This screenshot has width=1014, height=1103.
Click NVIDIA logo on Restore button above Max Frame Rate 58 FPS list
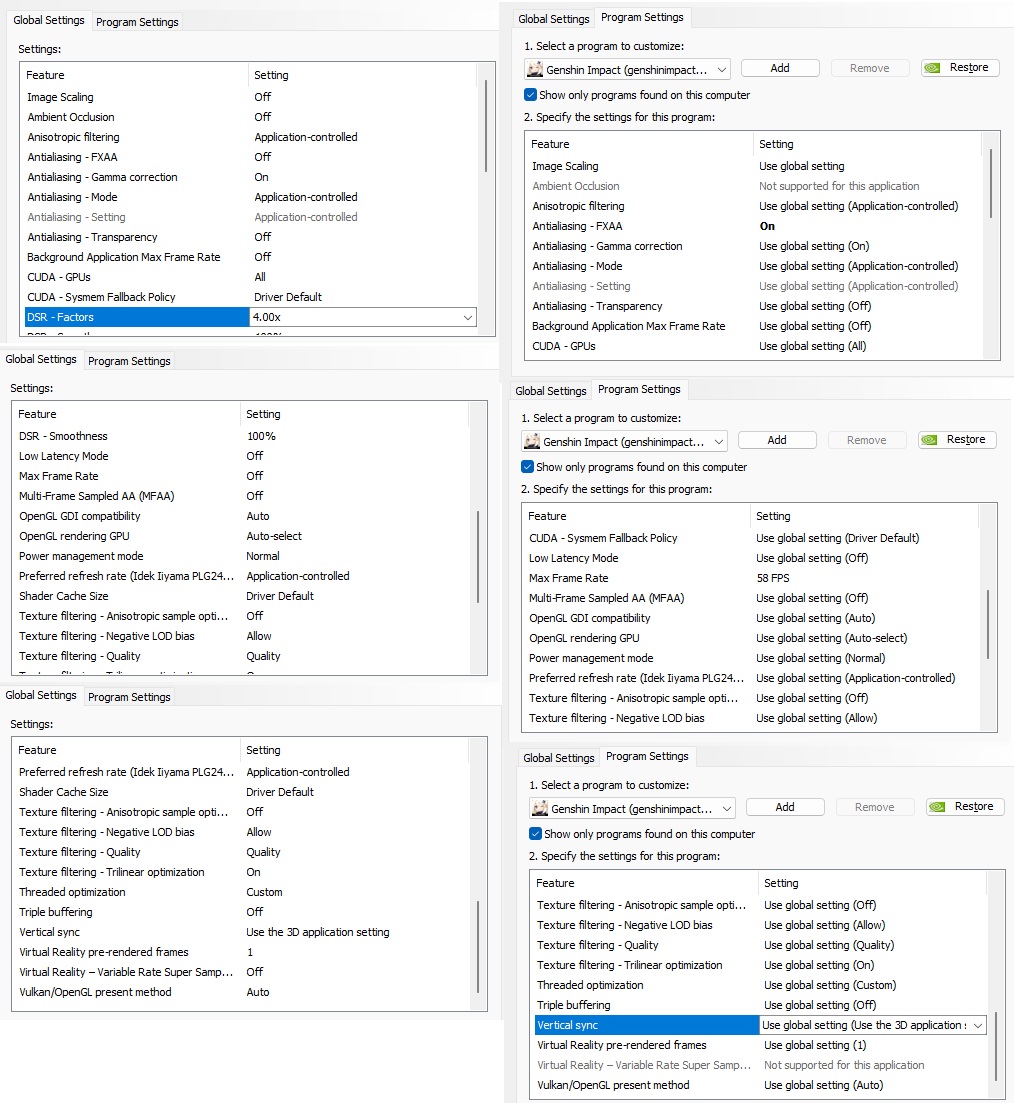click(x=930, y=440)
